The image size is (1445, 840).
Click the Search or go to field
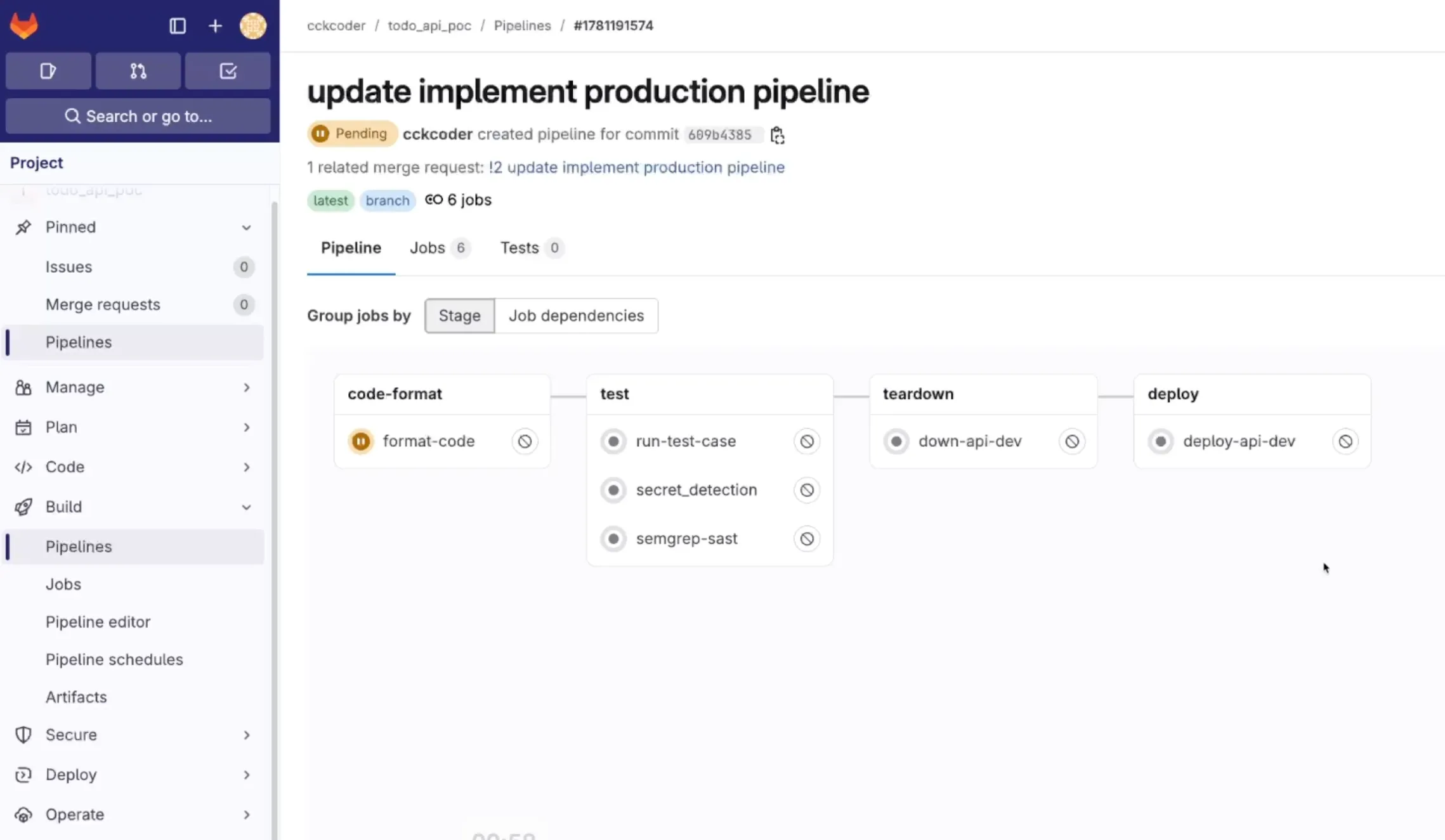138,116
